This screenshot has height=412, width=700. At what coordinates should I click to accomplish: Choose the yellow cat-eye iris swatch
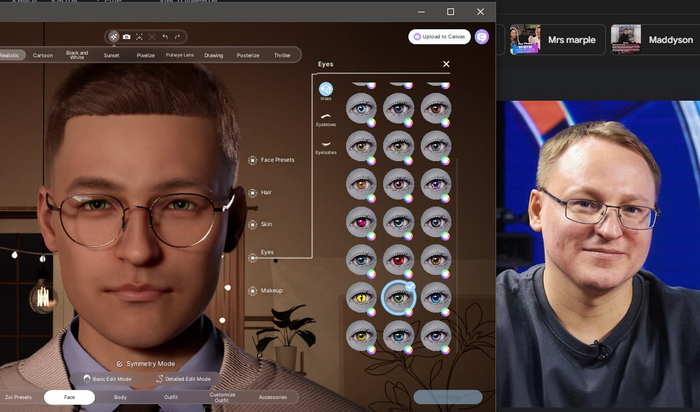(361, 297)
